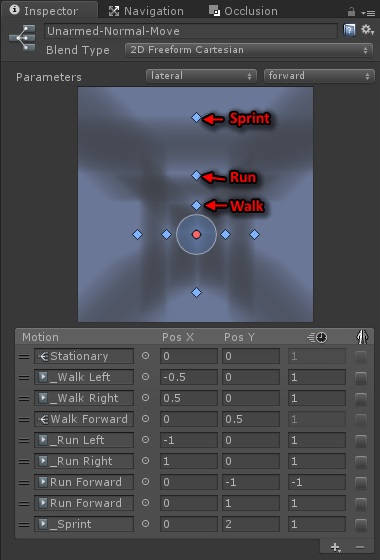This screenshot has height=560, width=380.
Task: Grab the reorder handle of _Walk Right row
Action: point(24,399)
